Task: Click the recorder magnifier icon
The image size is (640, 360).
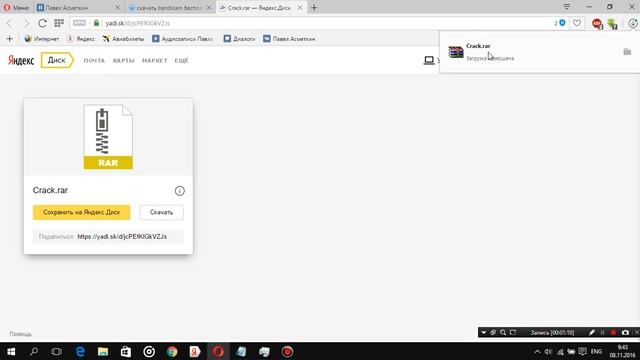Action: pyautogui.click(x=503, y=333)
